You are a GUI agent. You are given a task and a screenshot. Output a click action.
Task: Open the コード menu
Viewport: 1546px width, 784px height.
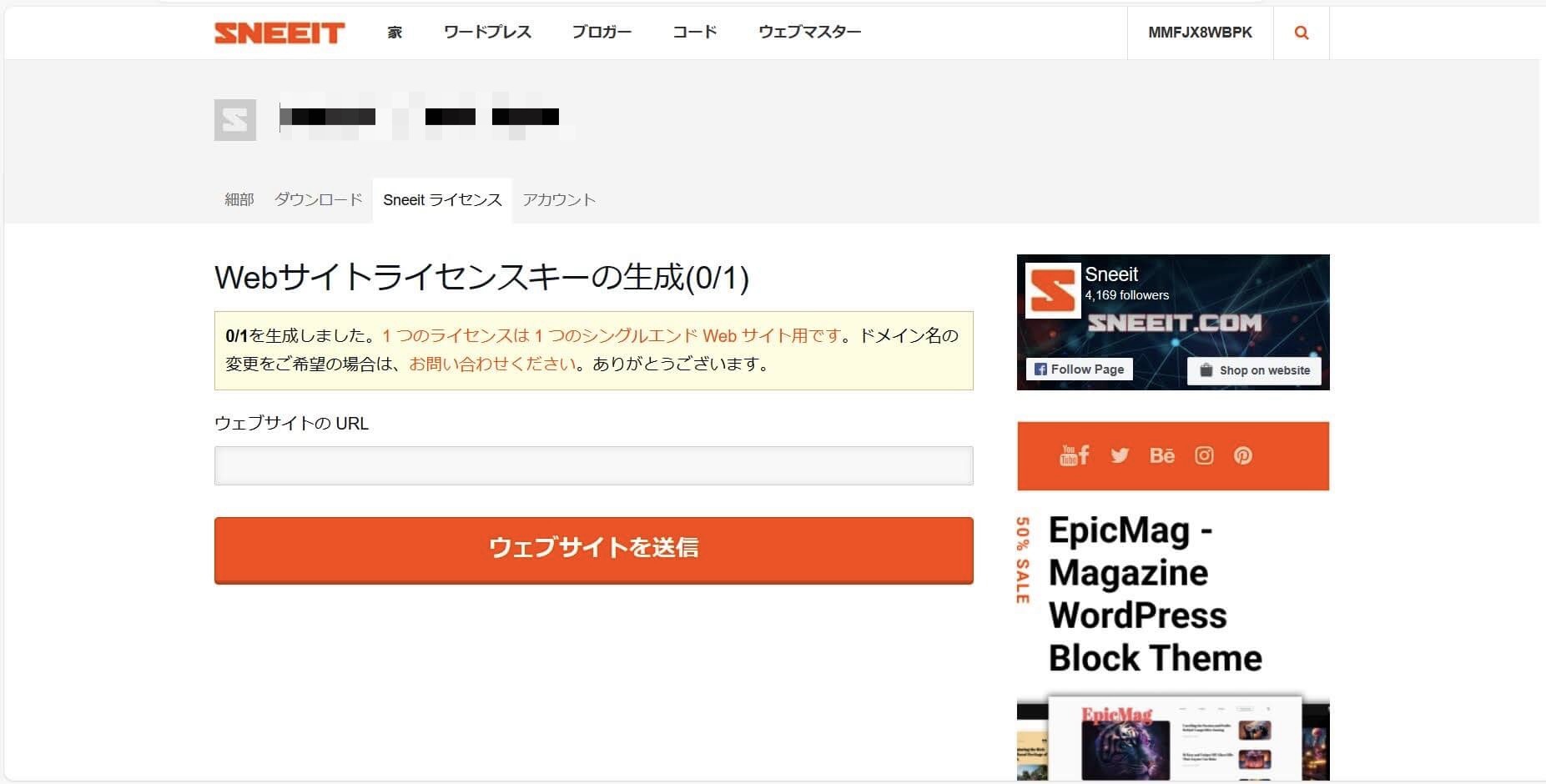pos(695,33)
